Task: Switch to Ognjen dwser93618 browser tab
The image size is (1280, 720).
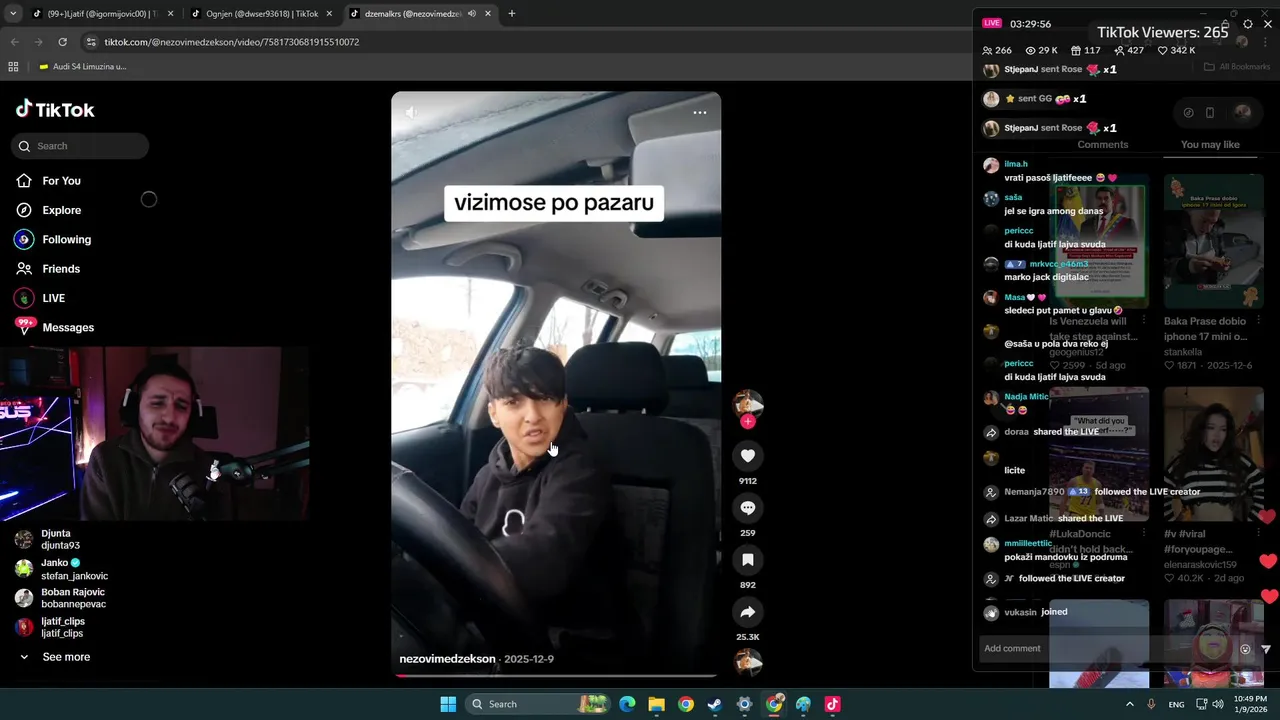Action: [261, 14]
